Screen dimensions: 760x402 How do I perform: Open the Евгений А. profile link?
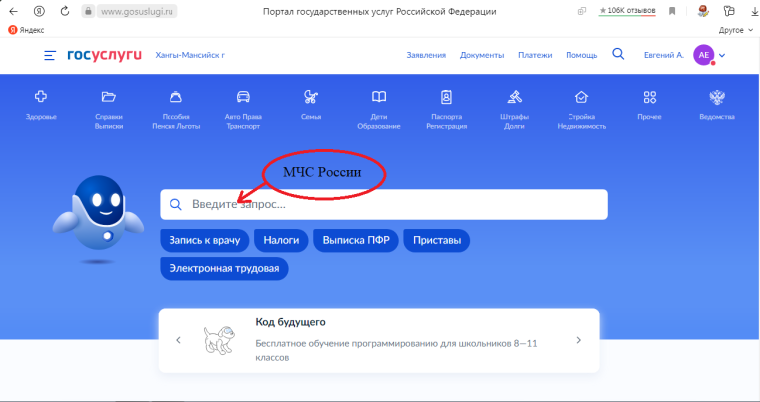664,55
